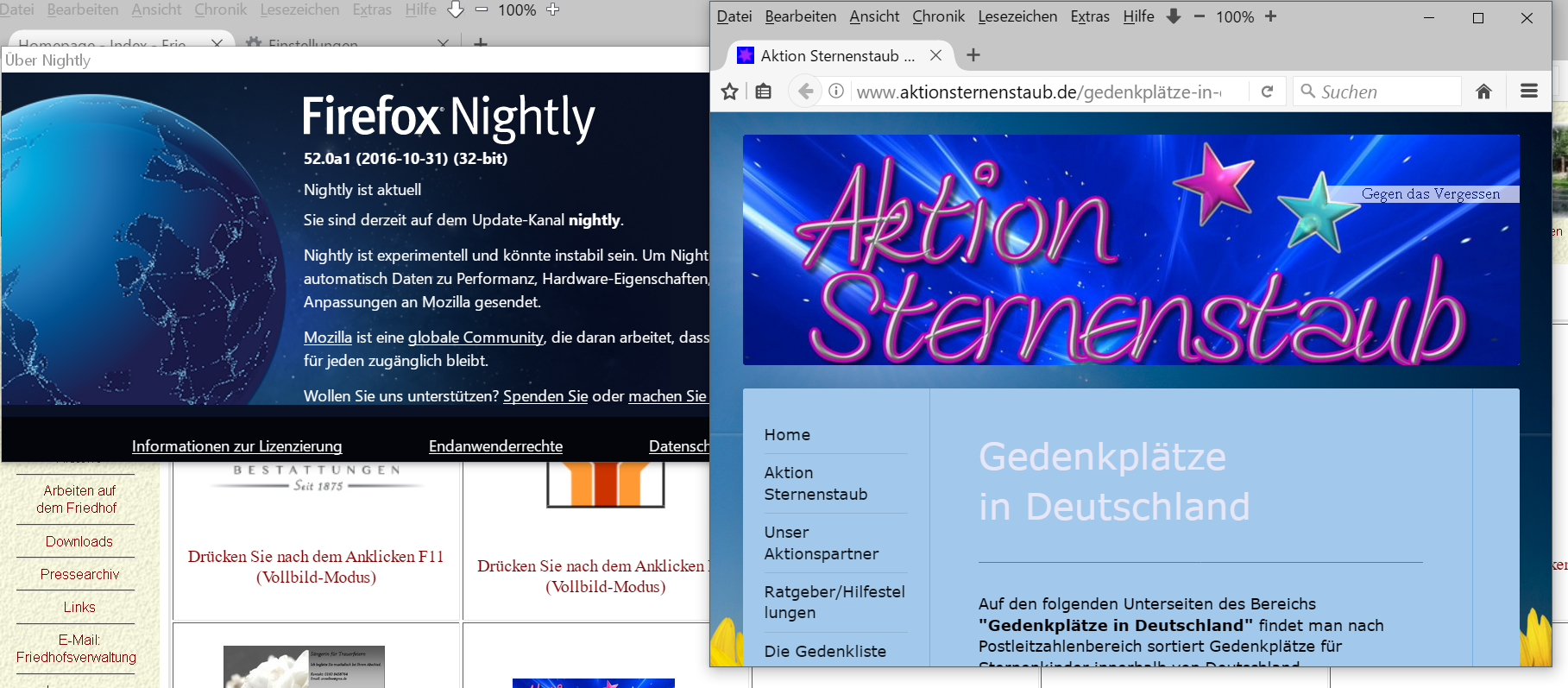Open Chronik menu in Sternenstaub window

[939, 16]
